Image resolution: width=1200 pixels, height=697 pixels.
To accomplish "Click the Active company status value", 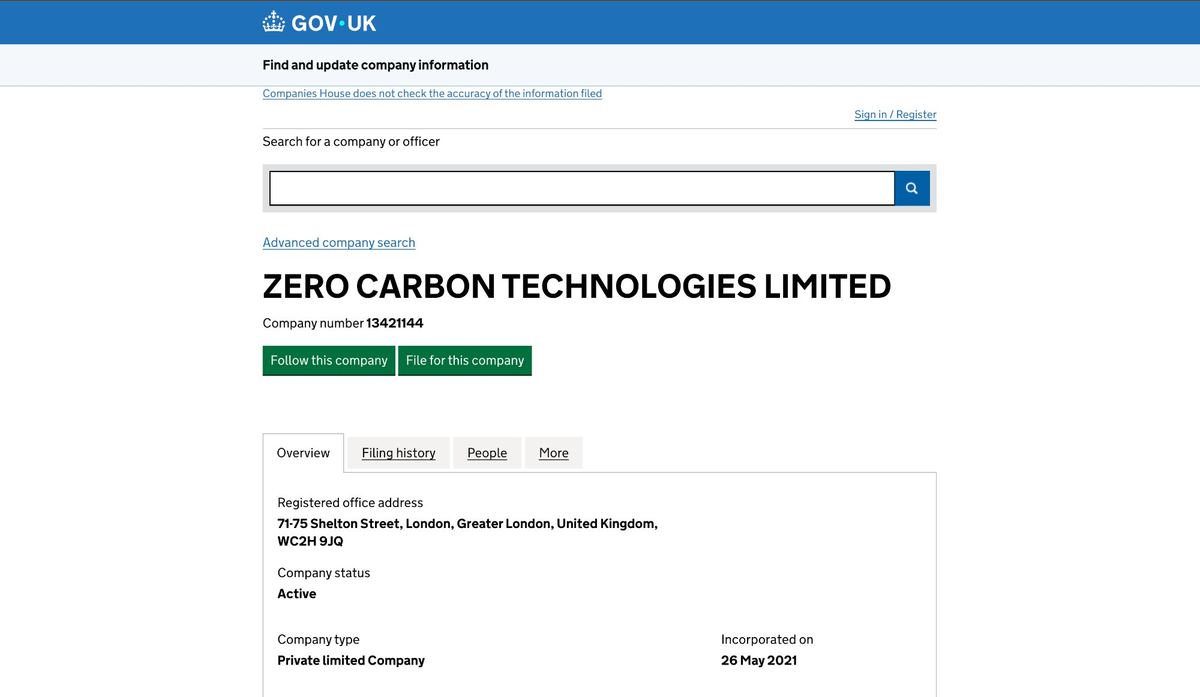I will (297, 593).
